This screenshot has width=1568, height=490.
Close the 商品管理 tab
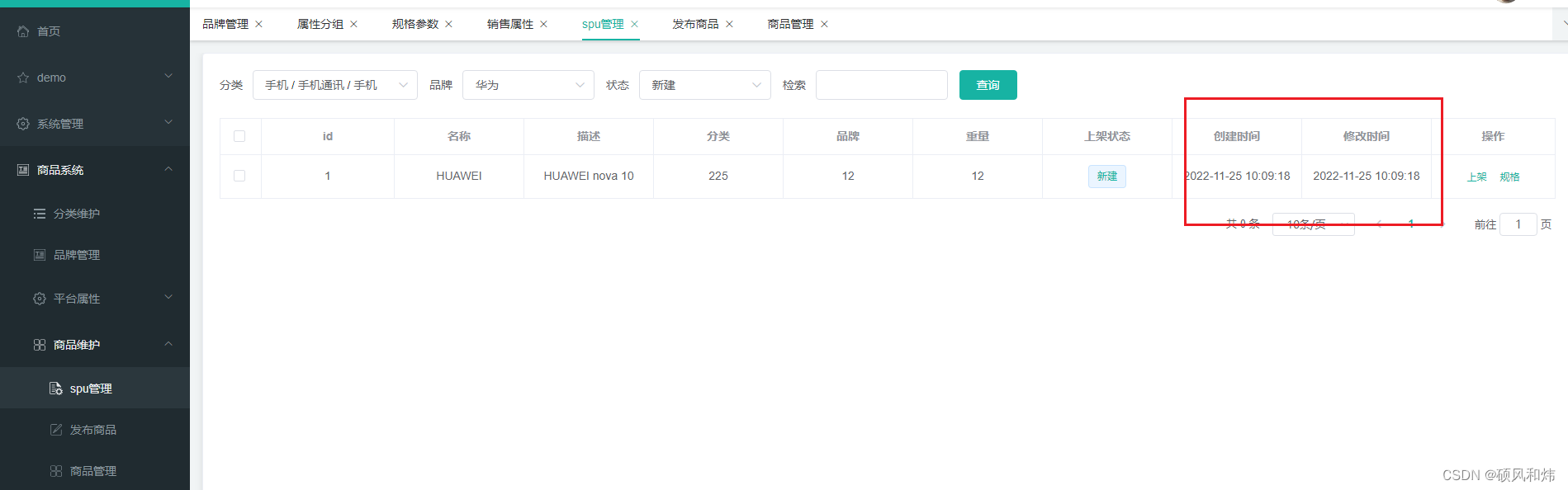point(824,24)
